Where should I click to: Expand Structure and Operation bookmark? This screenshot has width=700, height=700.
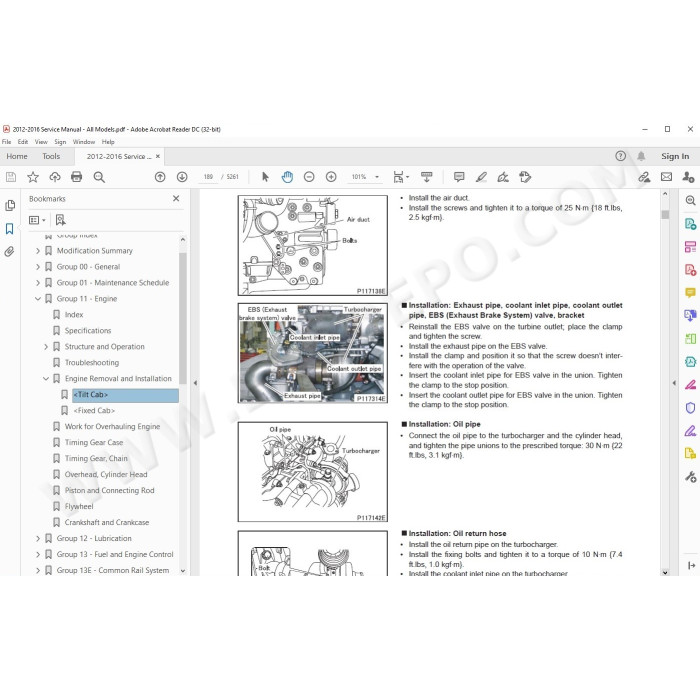point(46,347)
